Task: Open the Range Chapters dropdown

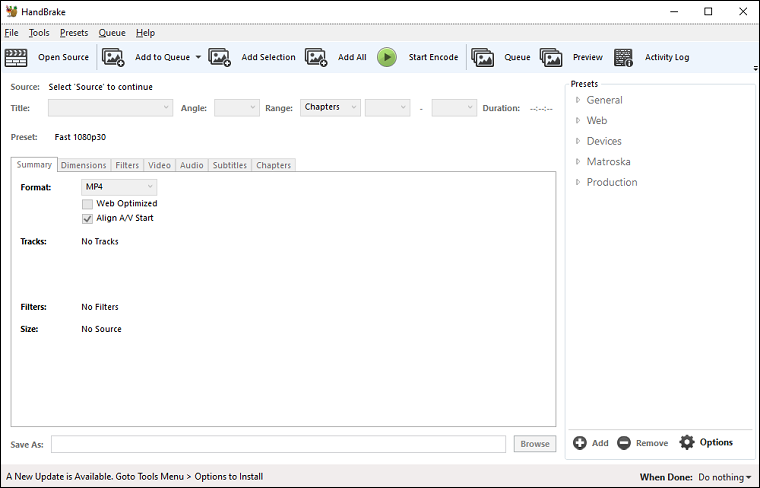Action: (330, 108)
